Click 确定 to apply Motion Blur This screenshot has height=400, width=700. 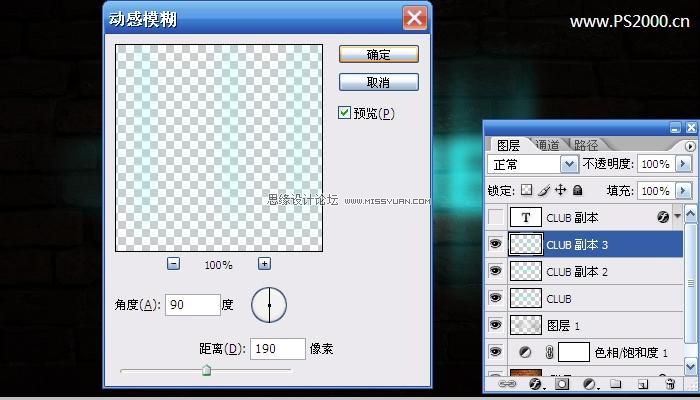click(379, 54)
